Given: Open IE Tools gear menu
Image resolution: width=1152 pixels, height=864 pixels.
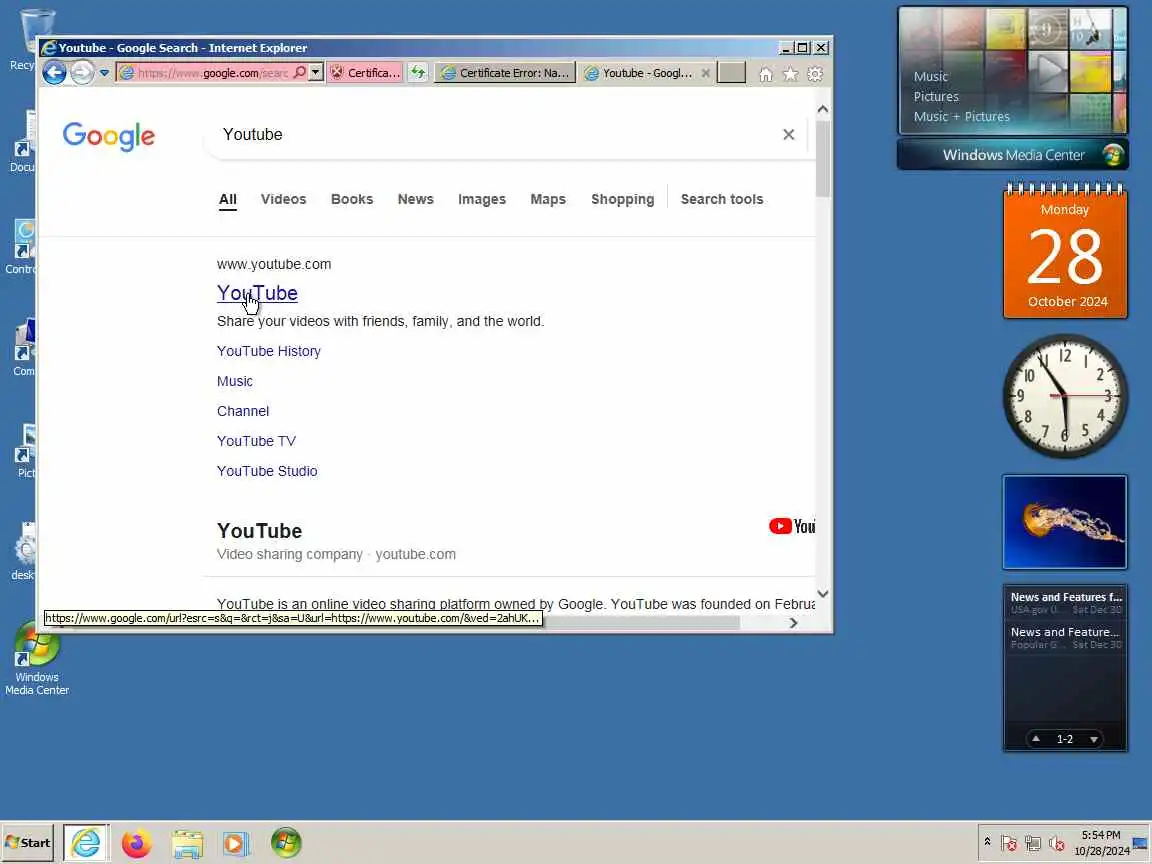Looking at the screenshot, I should 815,73.
